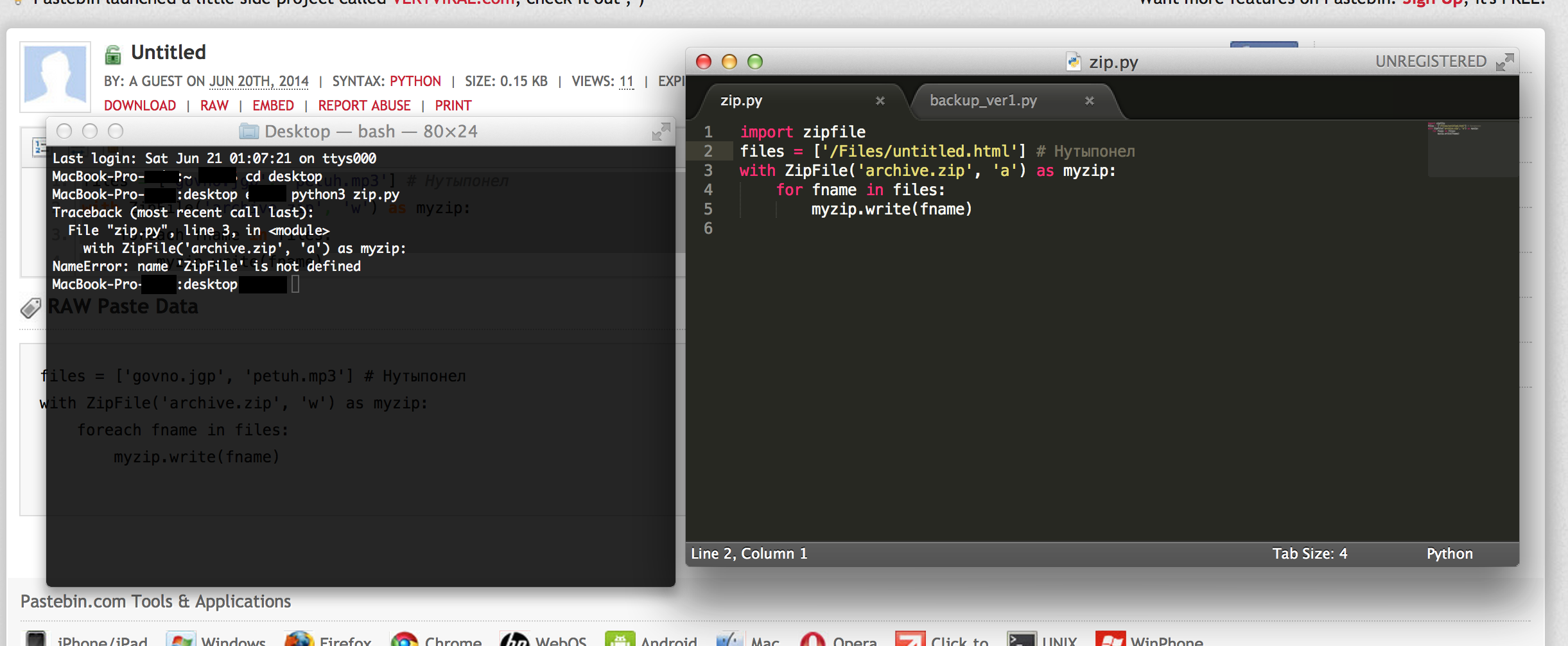Click the full-screen arrows icon in the Terminal window
The image size is (1568, 646).
[661, 132]
